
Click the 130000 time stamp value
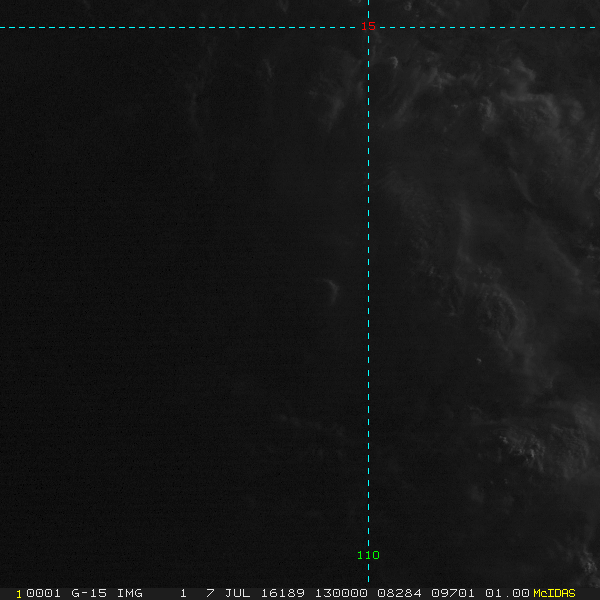pyautogui.click(x=341, y=593)
